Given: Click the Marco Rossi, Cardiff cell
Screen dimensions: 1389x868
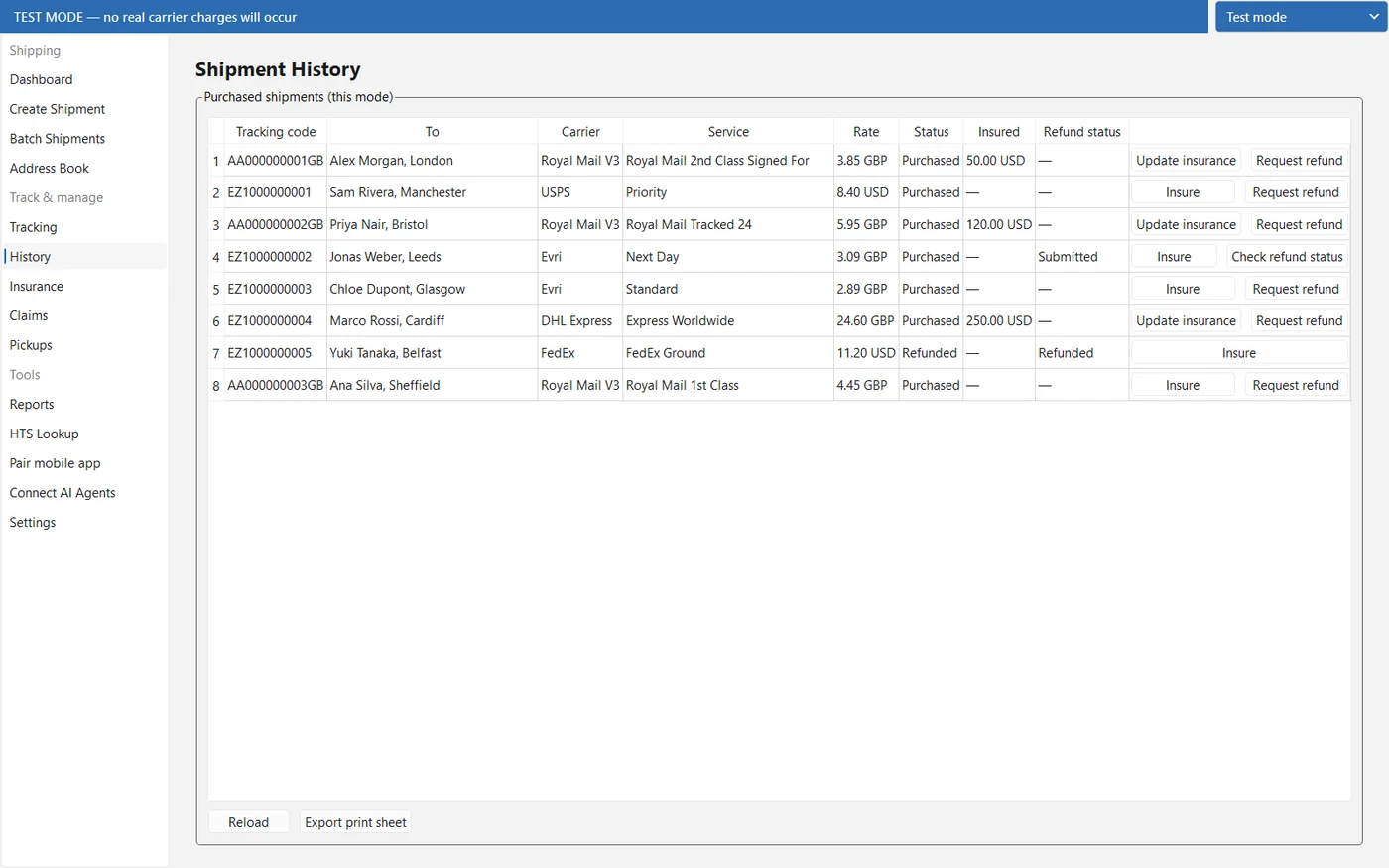Looking at the screenshot, I should (x=432, y=321).
